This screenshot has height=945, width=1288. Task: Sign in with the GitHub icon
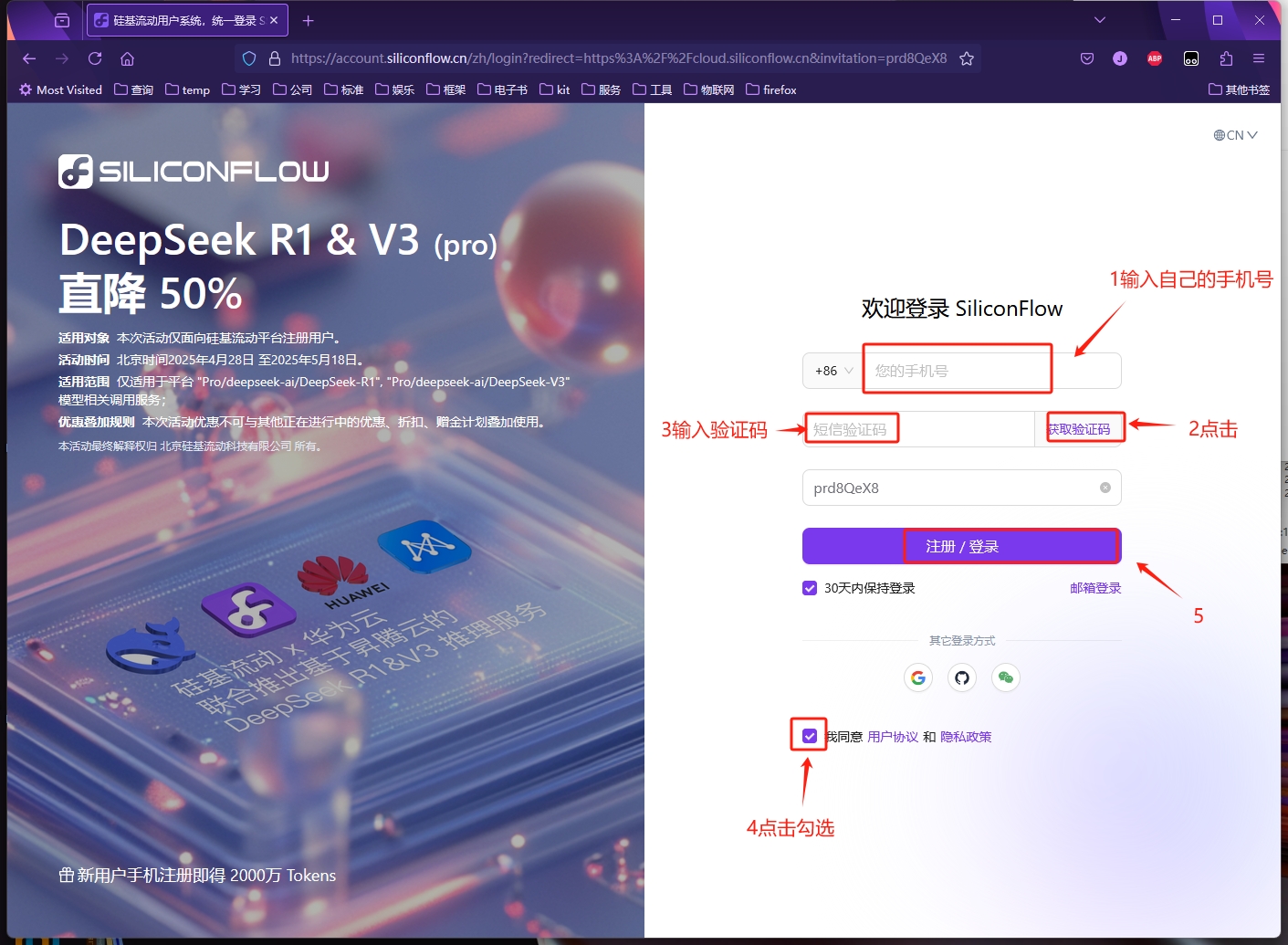962,677
